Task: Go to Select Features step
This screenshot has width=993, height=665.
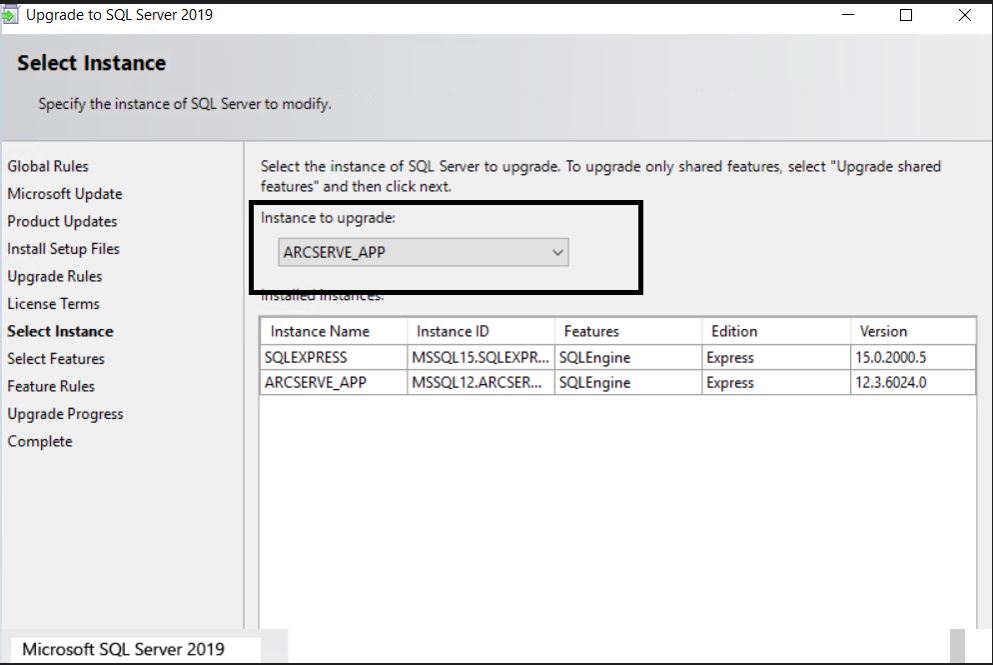Action: tap(56, 358)
